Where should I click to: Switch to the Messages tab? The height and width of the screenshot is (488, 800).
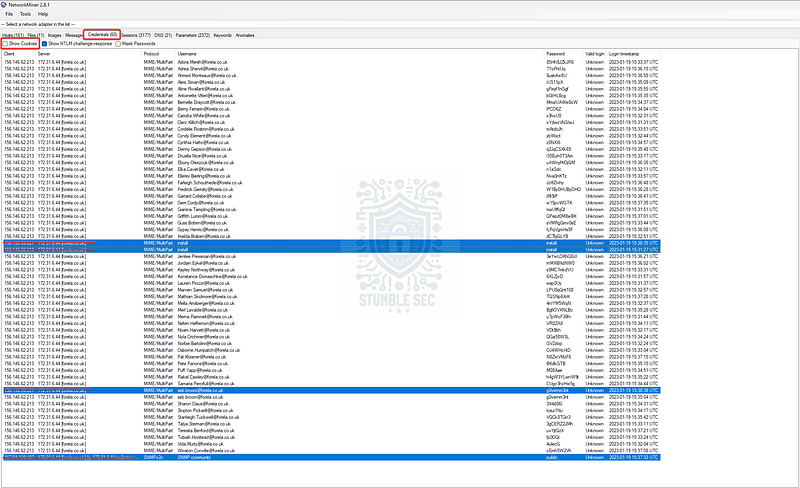(73, 35)
